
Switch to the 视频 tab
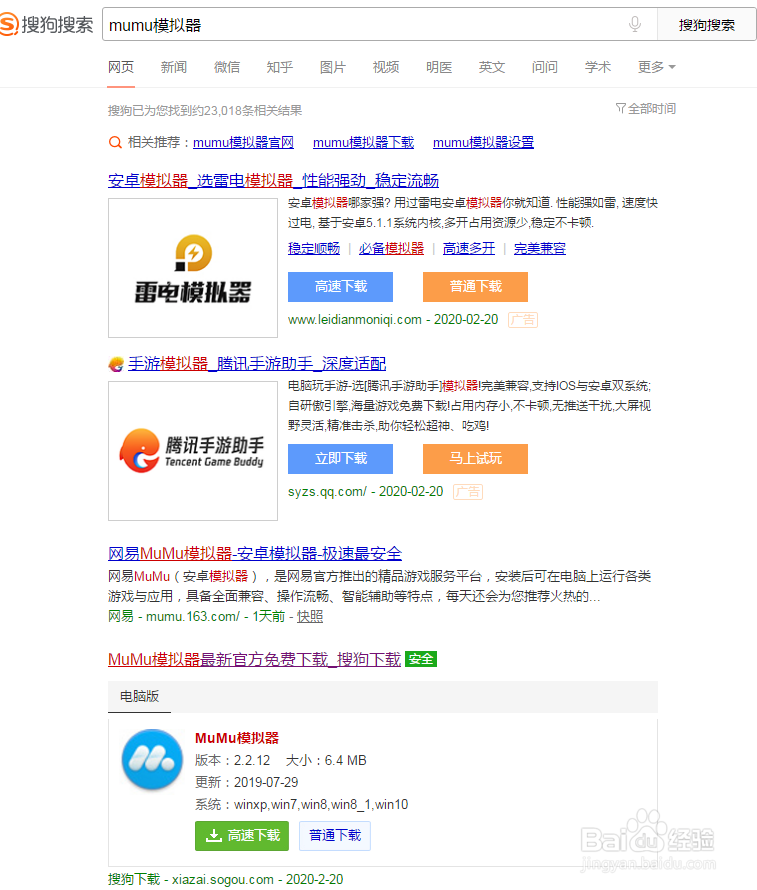tap(386, 68)
